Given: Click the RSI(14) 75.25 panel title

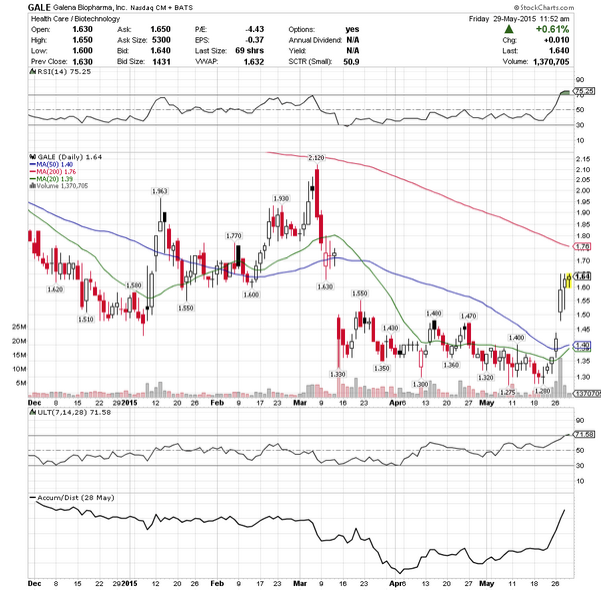Looking at the screenshot, I should [64, 72].
